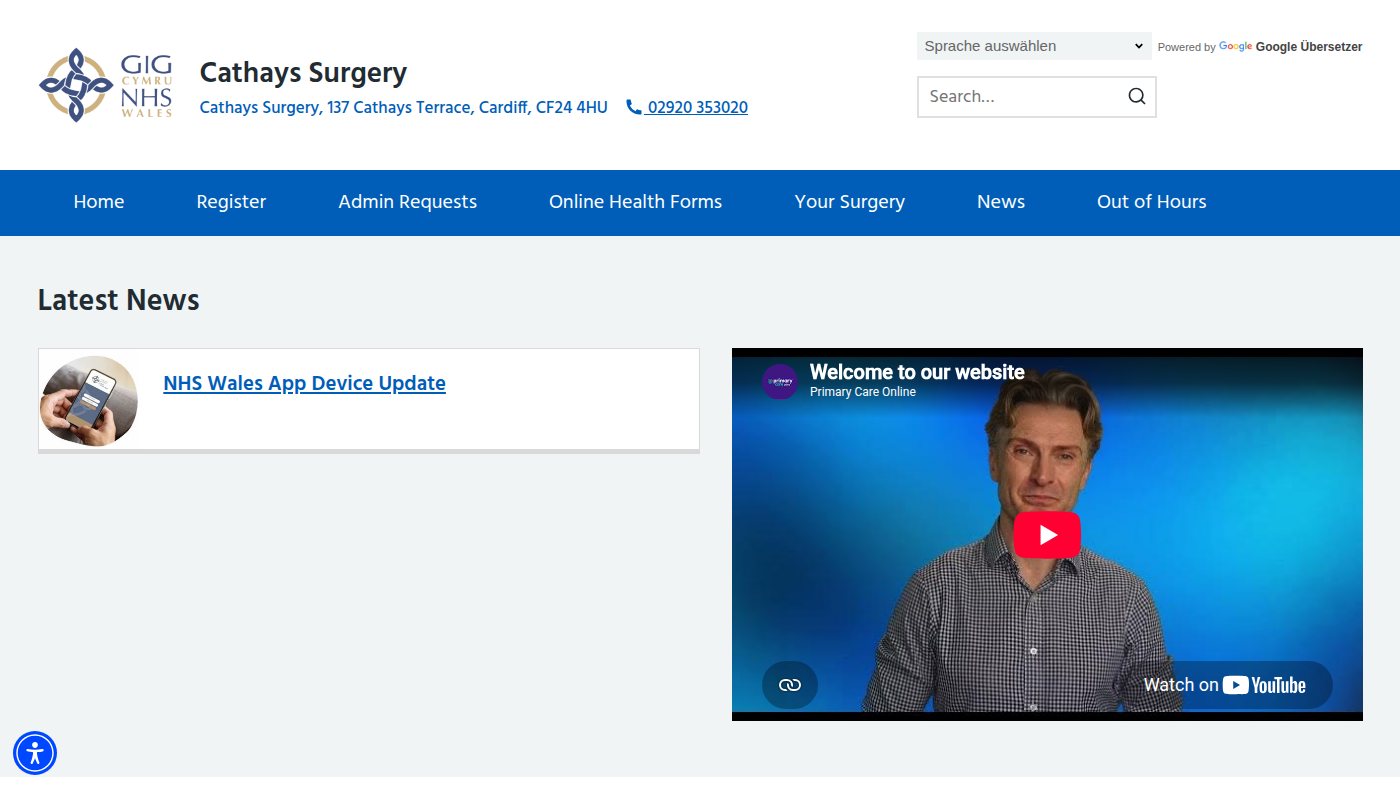Go to the Home menu item
The image size is (1400, 788).
pos(99,202)
